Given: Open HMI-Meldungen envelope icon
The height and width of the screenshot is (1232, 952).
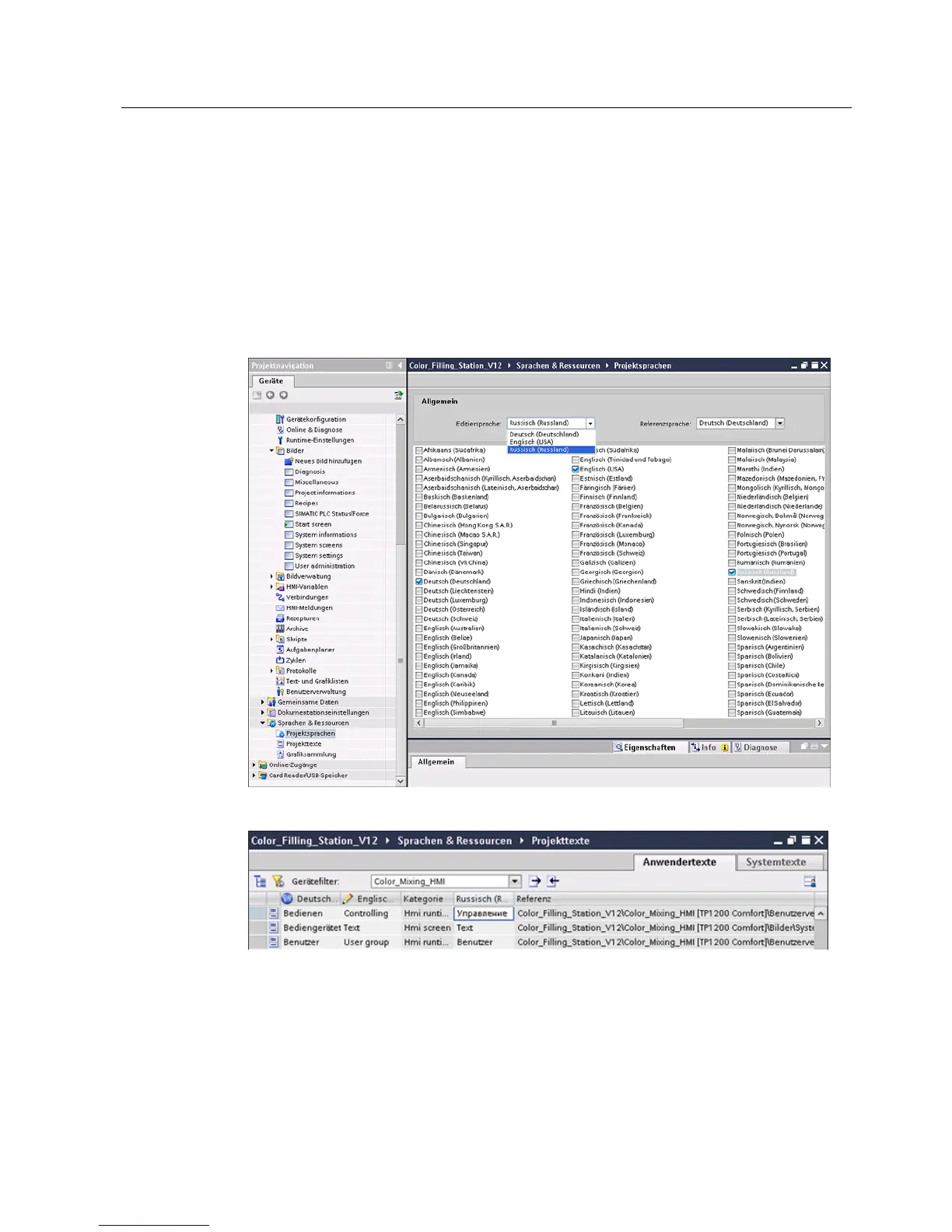Looking at the screenshot, I should tap(280, 608).
